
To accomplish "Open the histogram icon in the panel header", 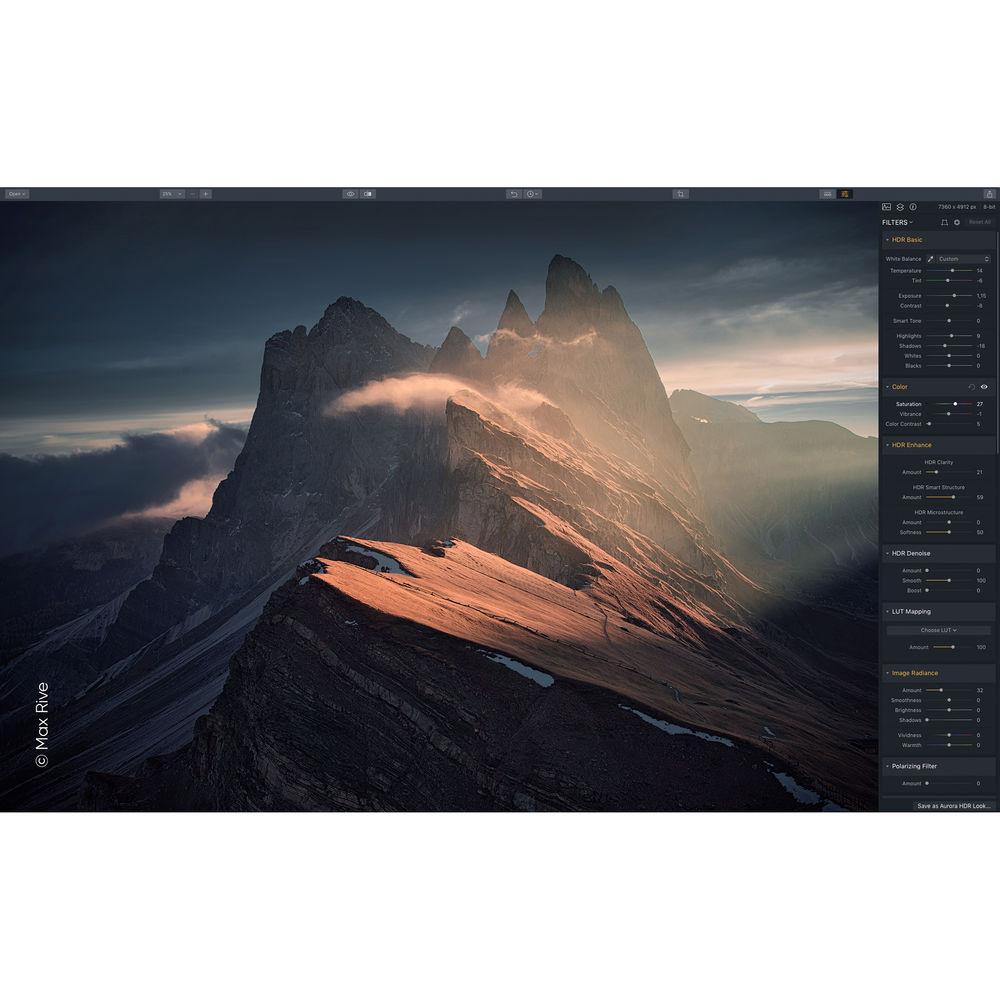I will [886, 207].
